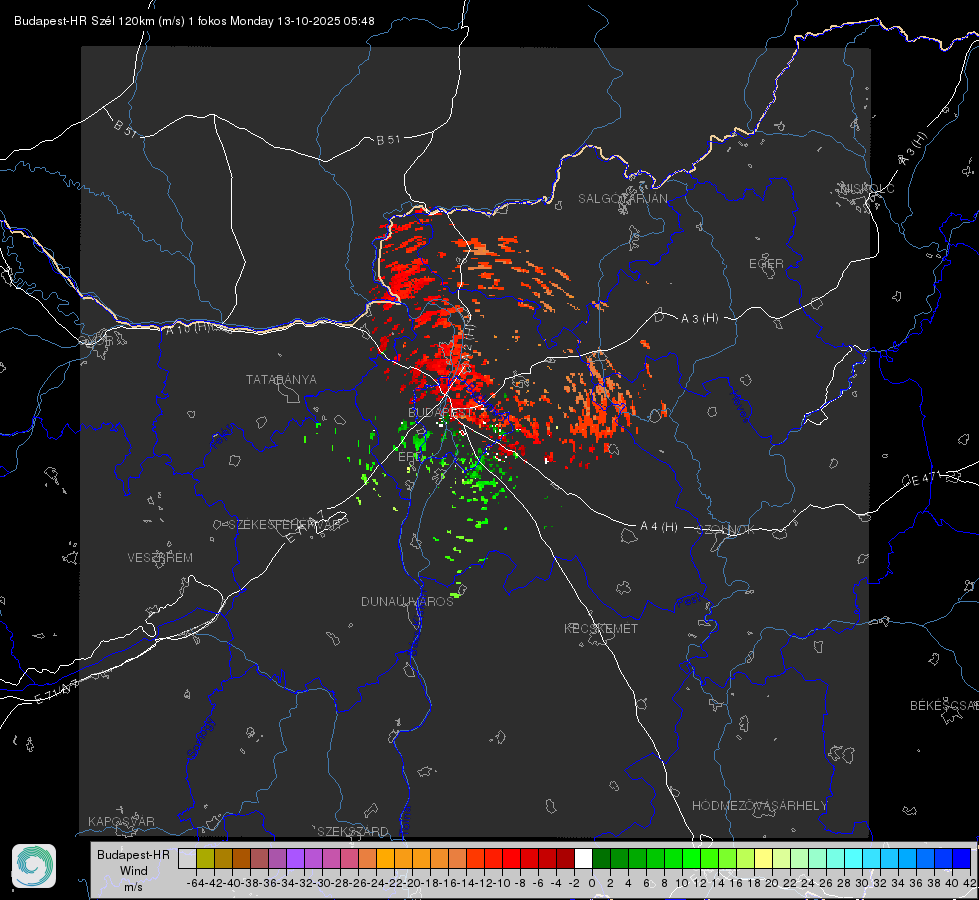The image size is (979, 900).
Task: Click the SALGÓTARJÁN city label
Action: [622, 199]
